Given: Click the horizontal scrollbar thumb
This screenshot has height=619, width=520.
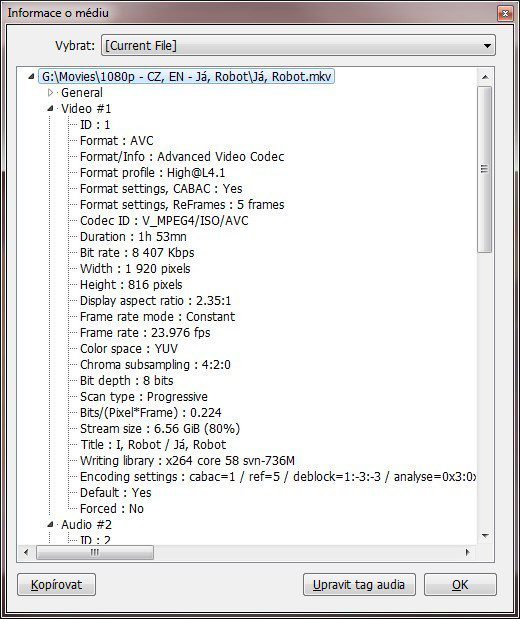Looking at the screenshot, I should [x=95, y=552].
